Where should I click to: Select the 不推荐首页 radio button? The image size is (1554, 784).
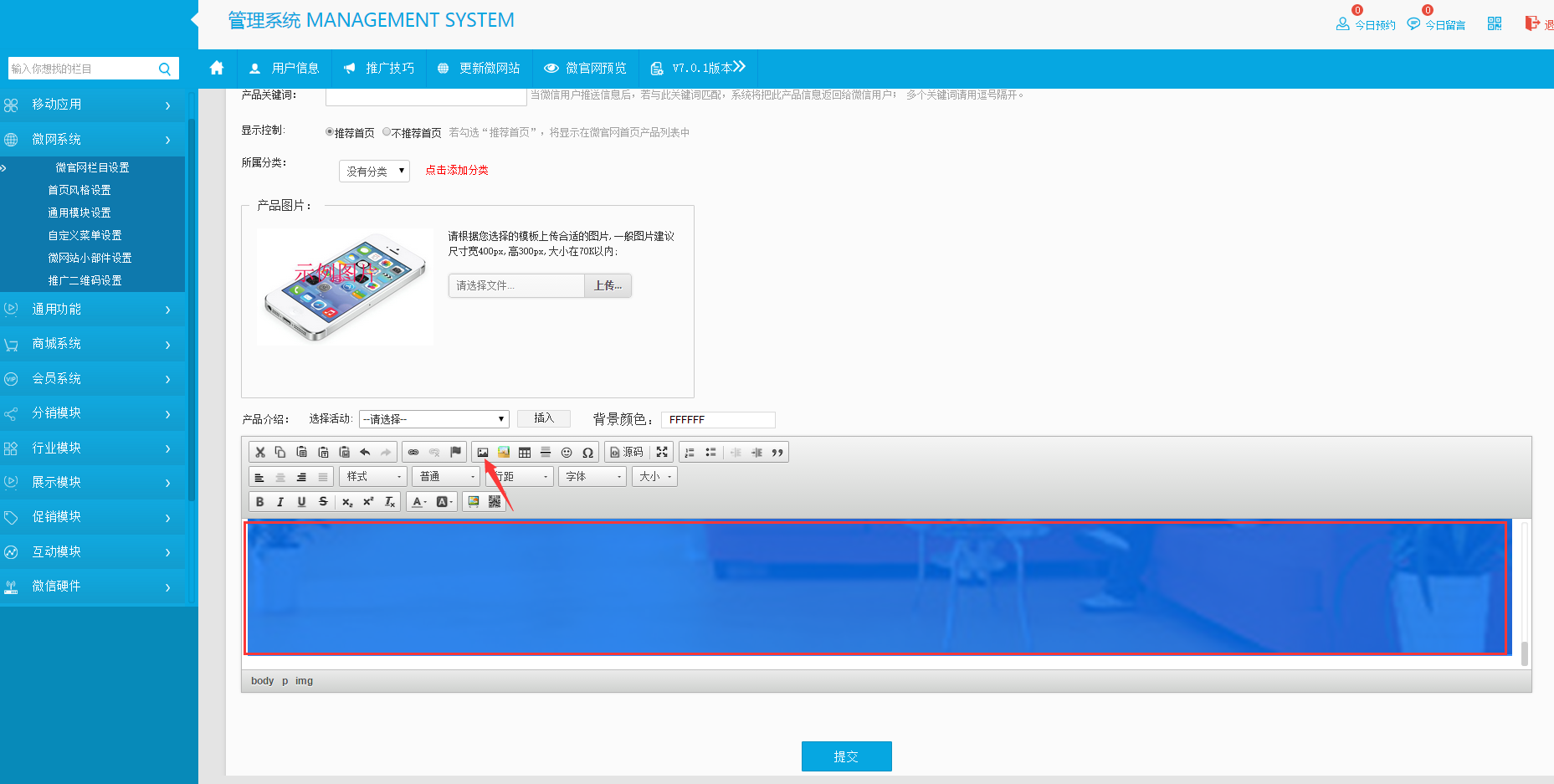(387, 132)
